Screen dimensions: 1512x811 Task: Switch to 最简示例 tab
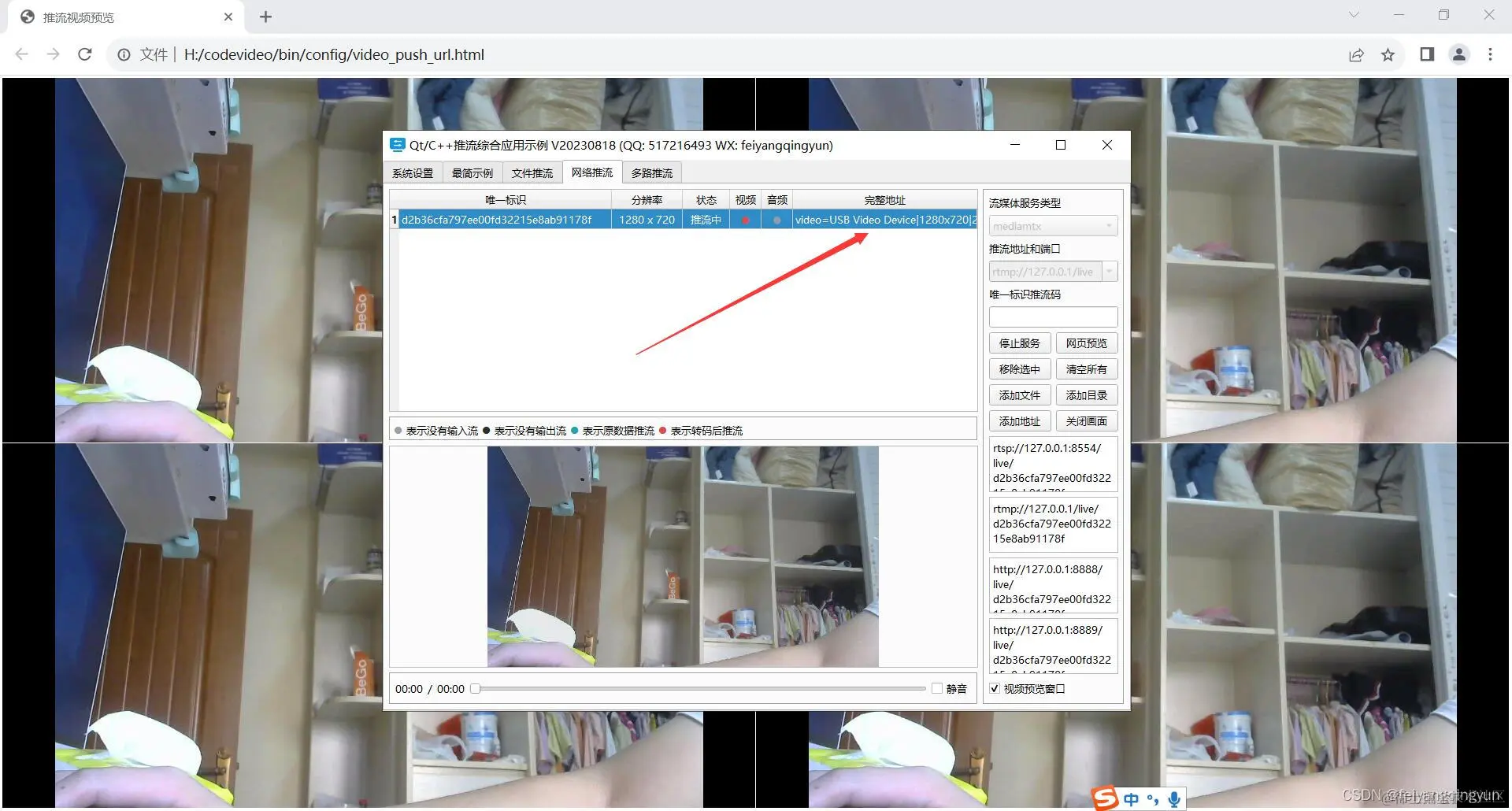472,173
